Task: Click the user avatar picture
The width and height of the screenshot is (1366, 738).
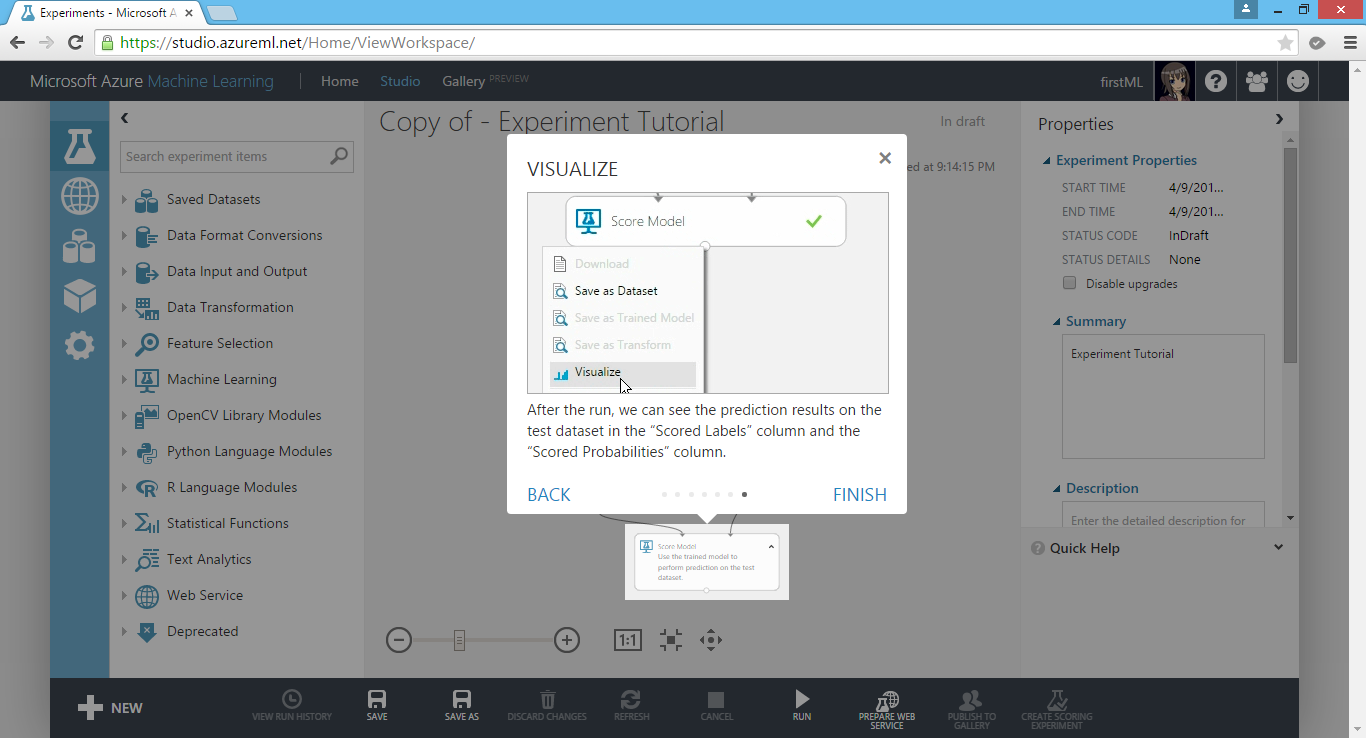Action: click(x=1174, y=81)
